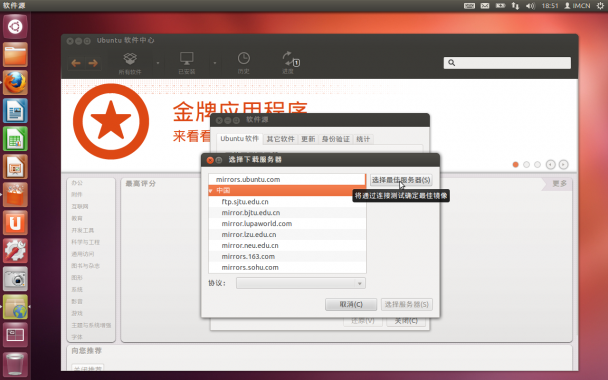The image size is (608, 380).
Task: Open the power gear session menu
Action: pyautogui.click(x=600, y=6)
